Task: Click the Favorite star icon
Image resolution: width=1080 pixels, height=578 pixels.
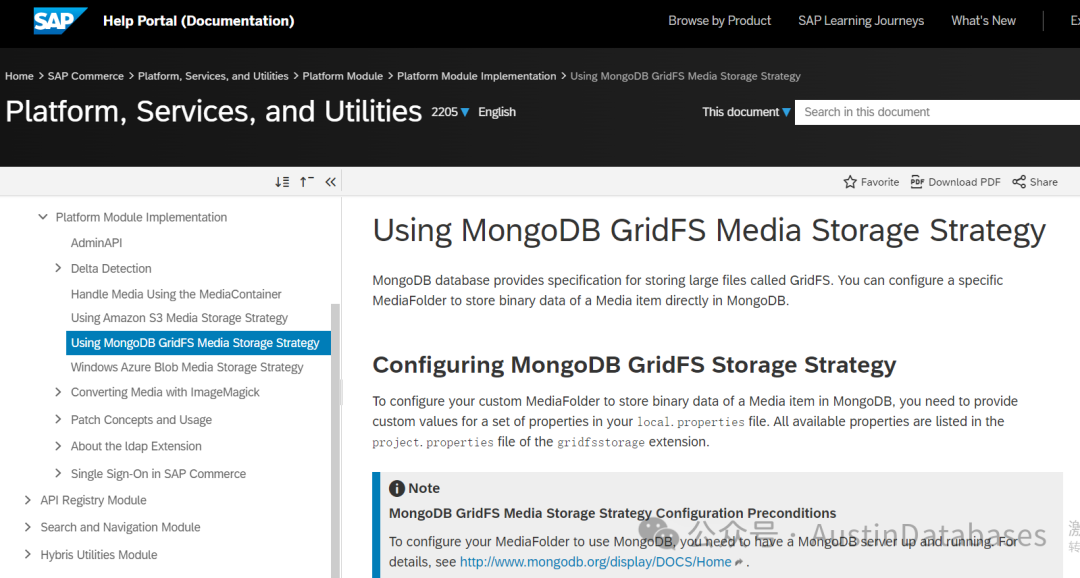Action: [850, 182]
